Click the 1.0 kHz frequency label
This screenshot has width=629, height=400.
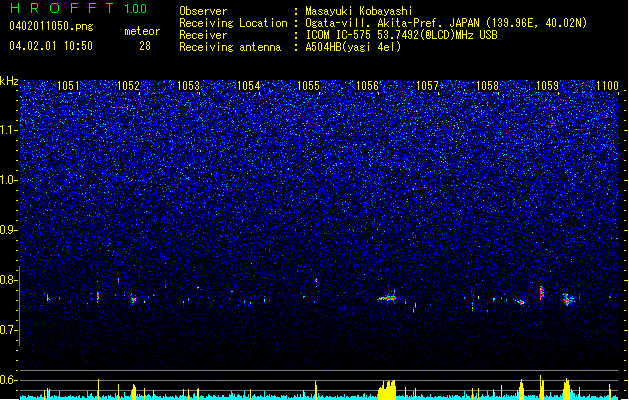pos(9,180)
